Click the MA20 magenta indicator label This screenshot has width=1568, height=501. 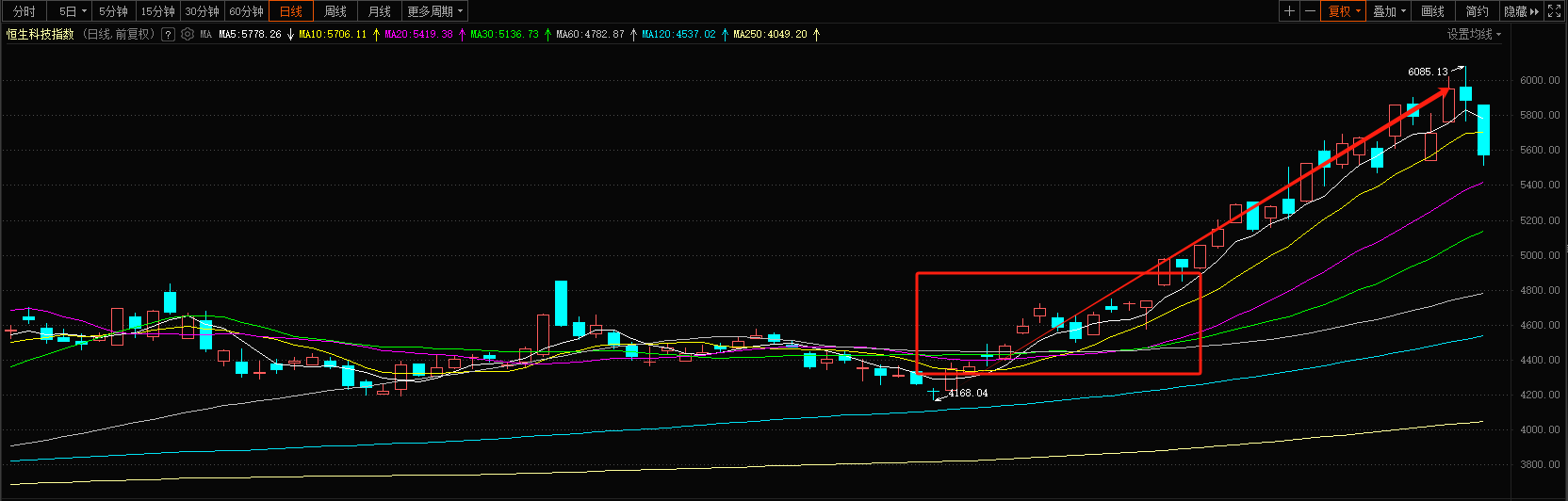[418, 34]
